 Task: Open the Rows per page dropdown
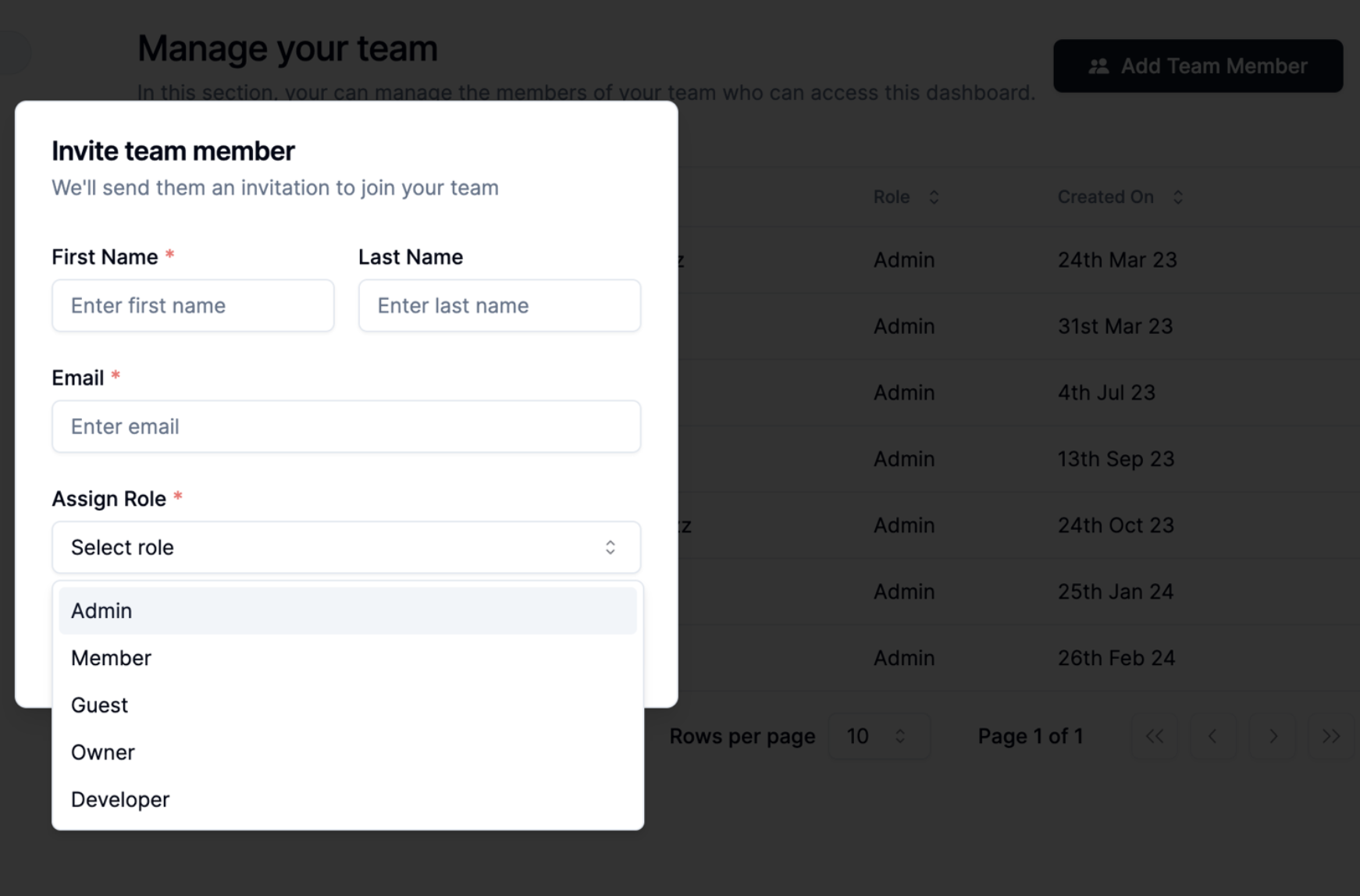[878, 736]
